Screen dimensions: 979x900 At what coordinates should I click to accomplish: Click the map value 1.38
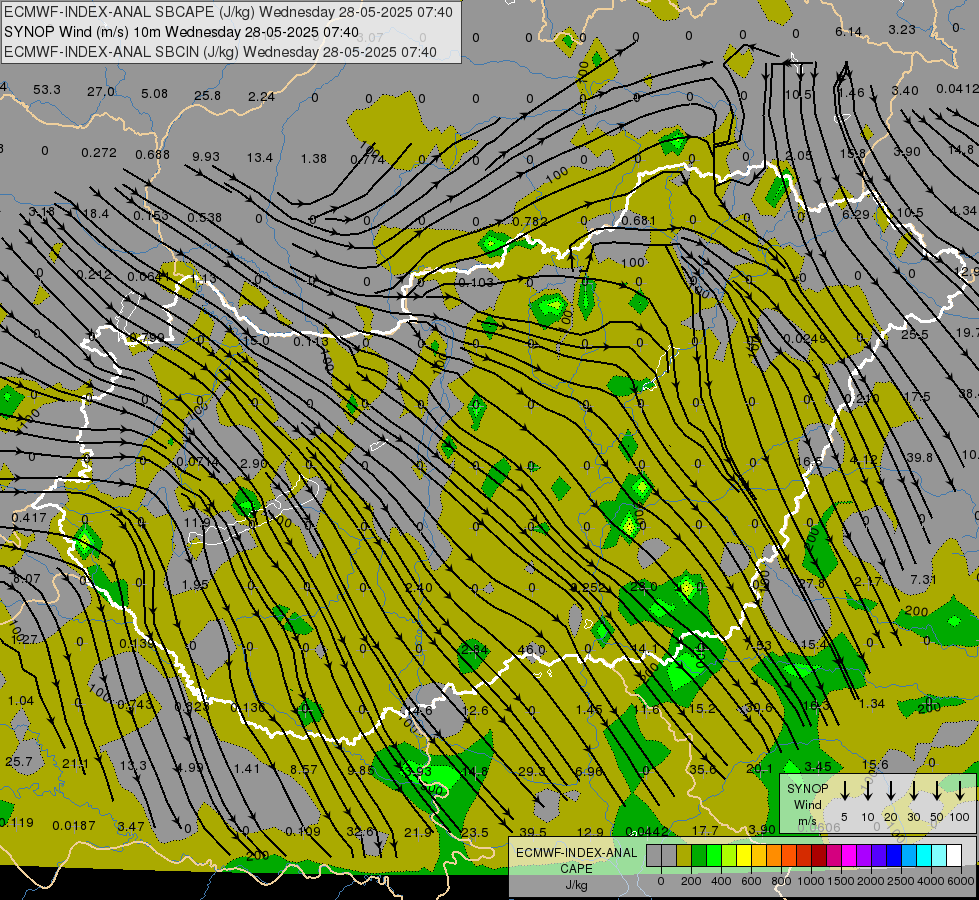313,159
